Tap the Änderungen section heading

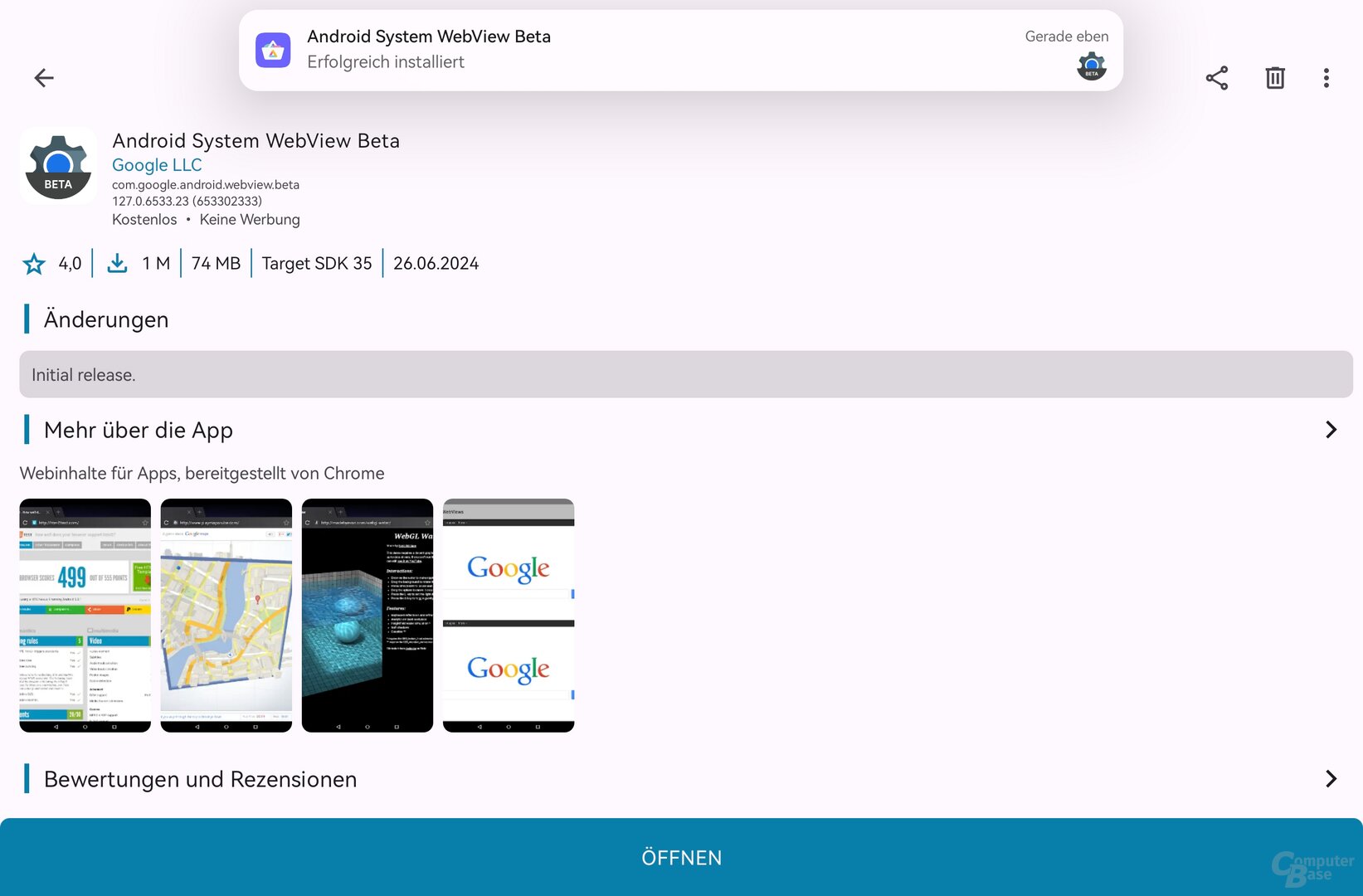click(x=106, y=319)
